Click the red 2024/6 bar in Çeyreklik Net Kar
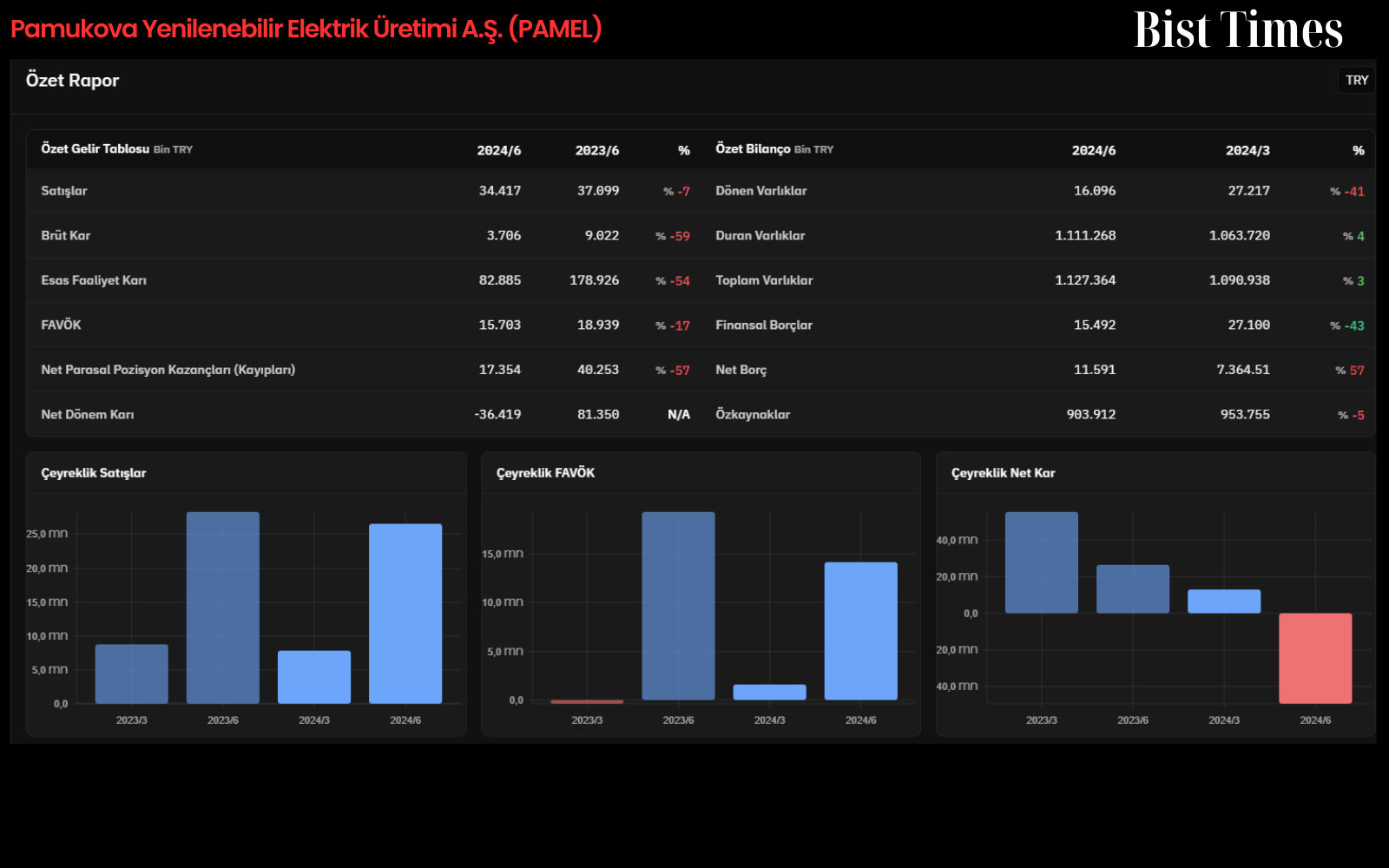This screenshot has width=1389, height=868. coord(1315,658)
